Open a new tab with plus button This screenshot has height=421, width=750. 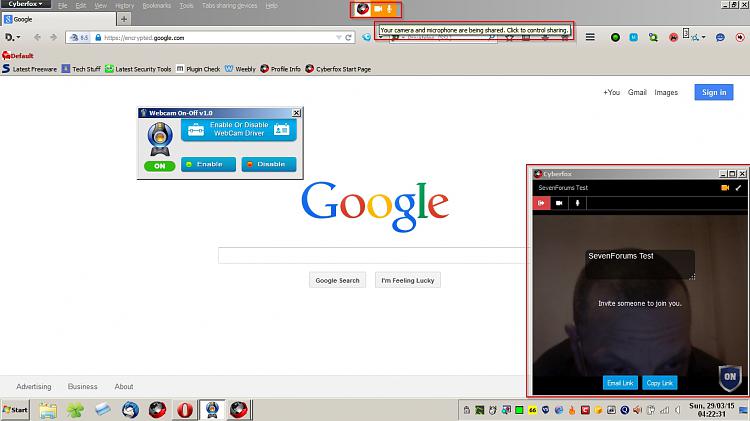click(124, 19)
